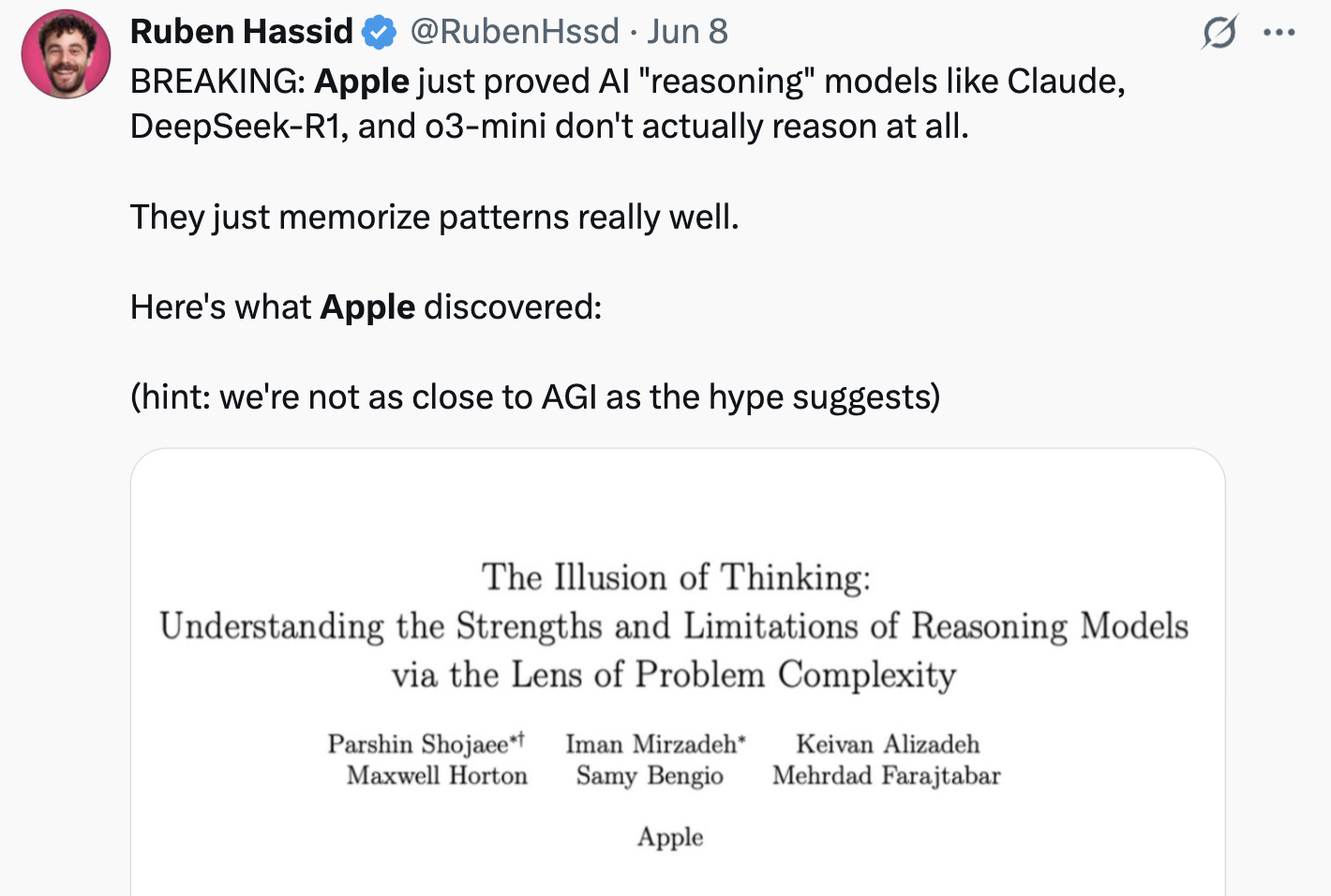Select author name Mehrdad Farajtabar
This screenshot has width=1331, height=896.
point(887,776)
